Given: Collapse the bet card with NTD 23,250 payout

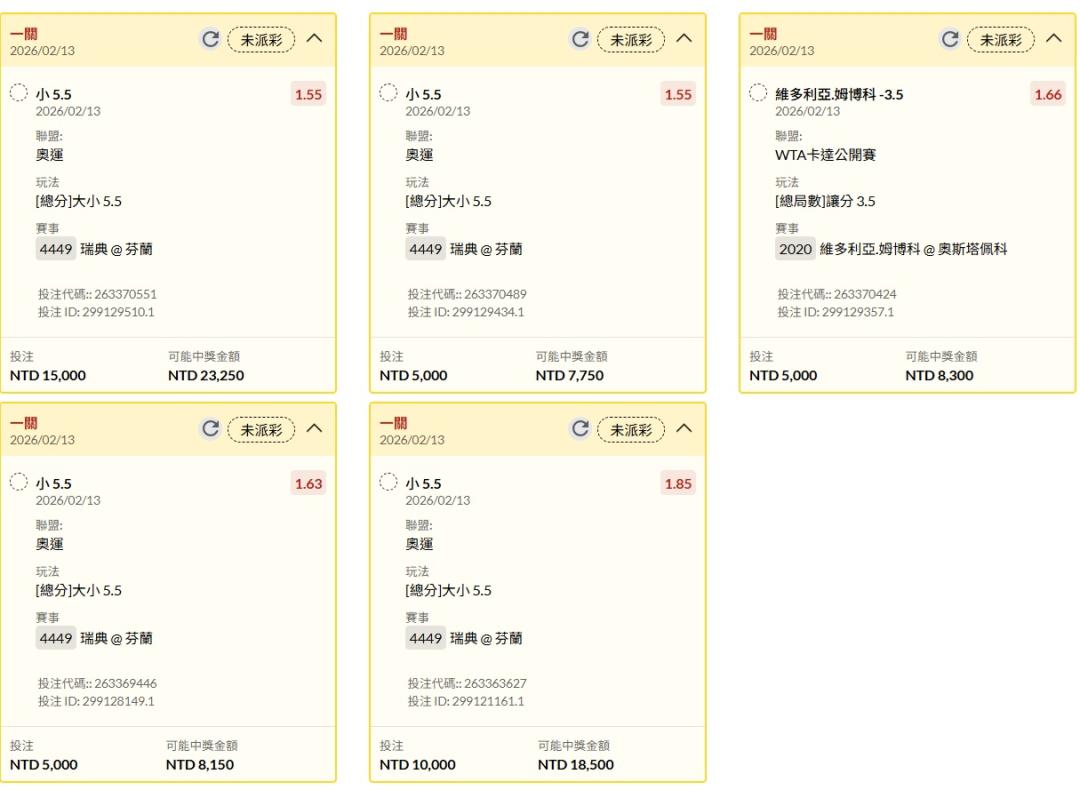Looking at the screenshot, I should tap(314, 39).
